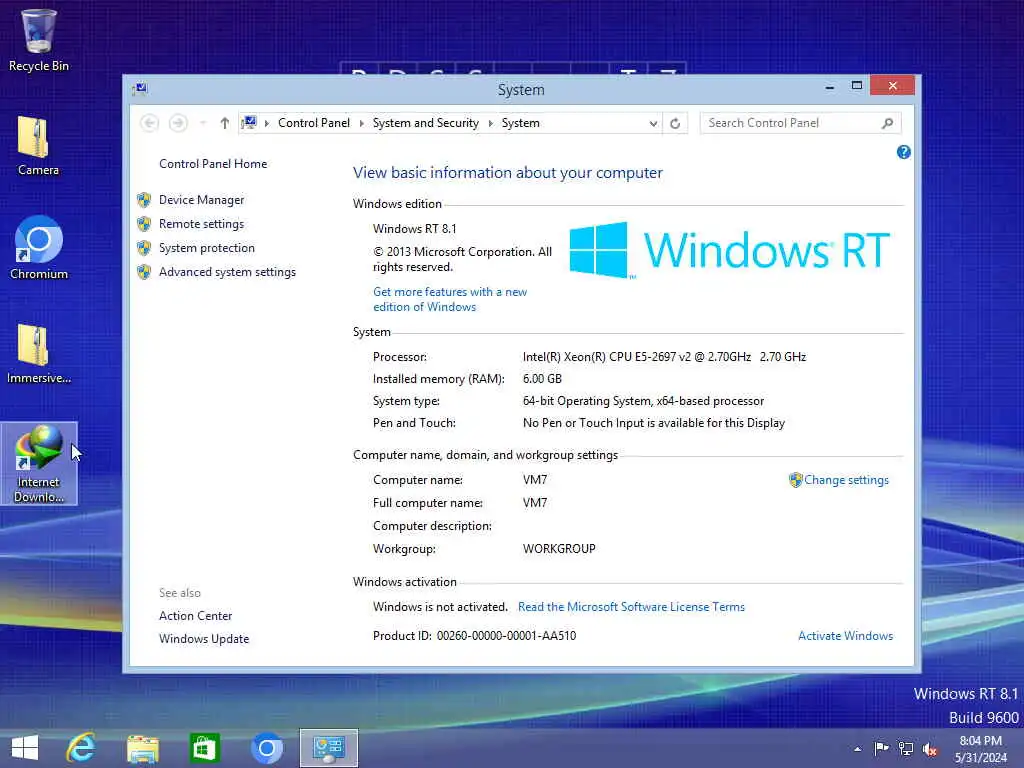Click the search magnifier icon
Viewport: 1024px width, 768px height.
pos(888,123)
